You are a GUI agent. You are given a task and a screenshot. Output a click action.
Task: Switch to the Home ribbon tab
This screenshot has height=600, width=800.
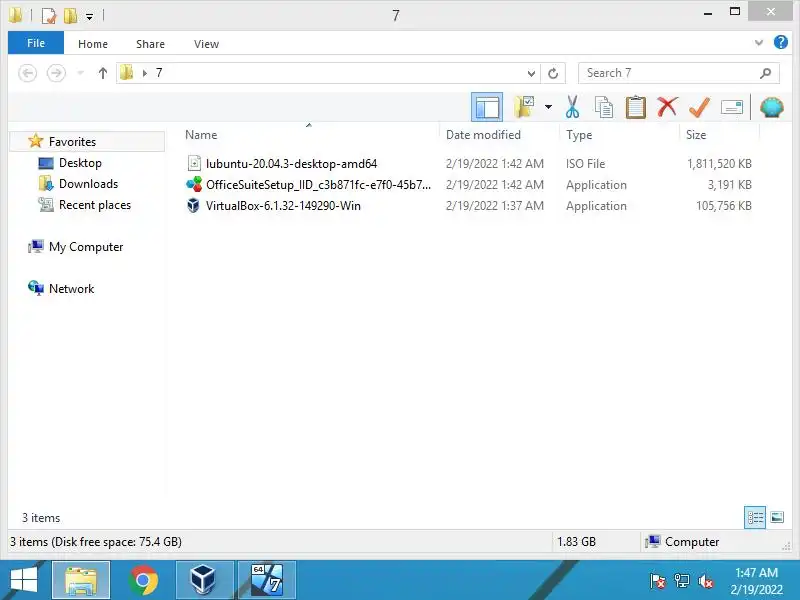point(92,44)
